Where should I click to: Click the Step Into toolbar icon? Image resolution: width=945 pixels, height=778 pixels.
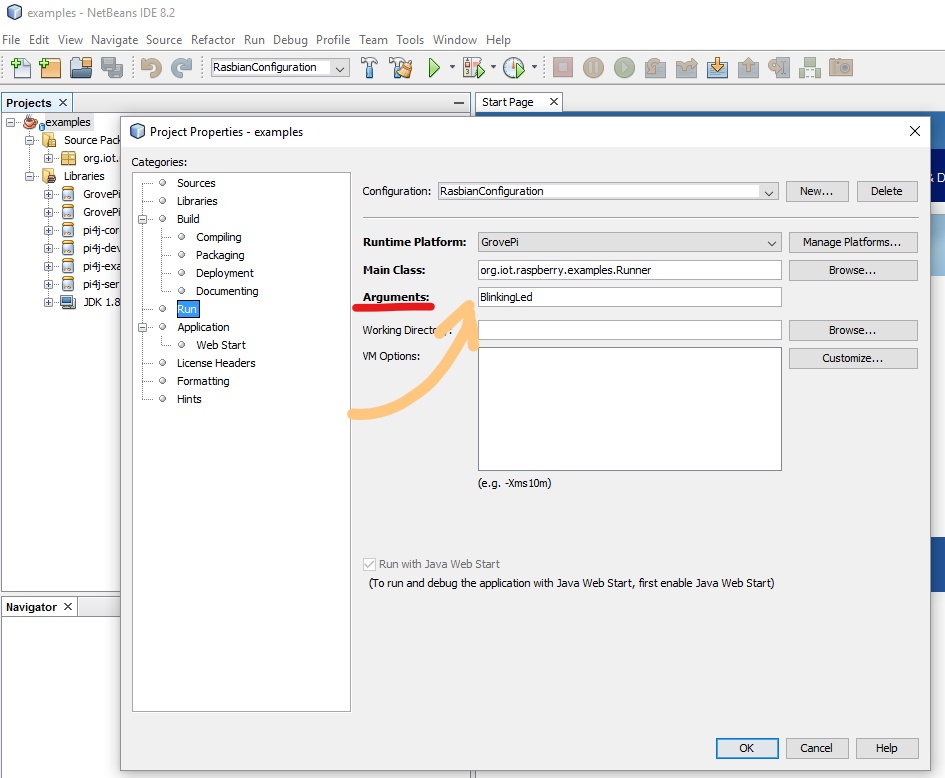717,67
